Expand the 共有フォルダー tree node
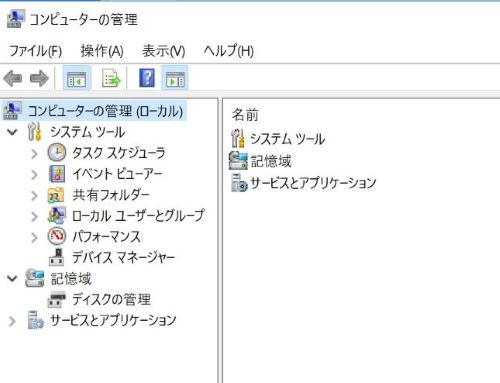Screen dimensions: 500x383 [34, 195]
